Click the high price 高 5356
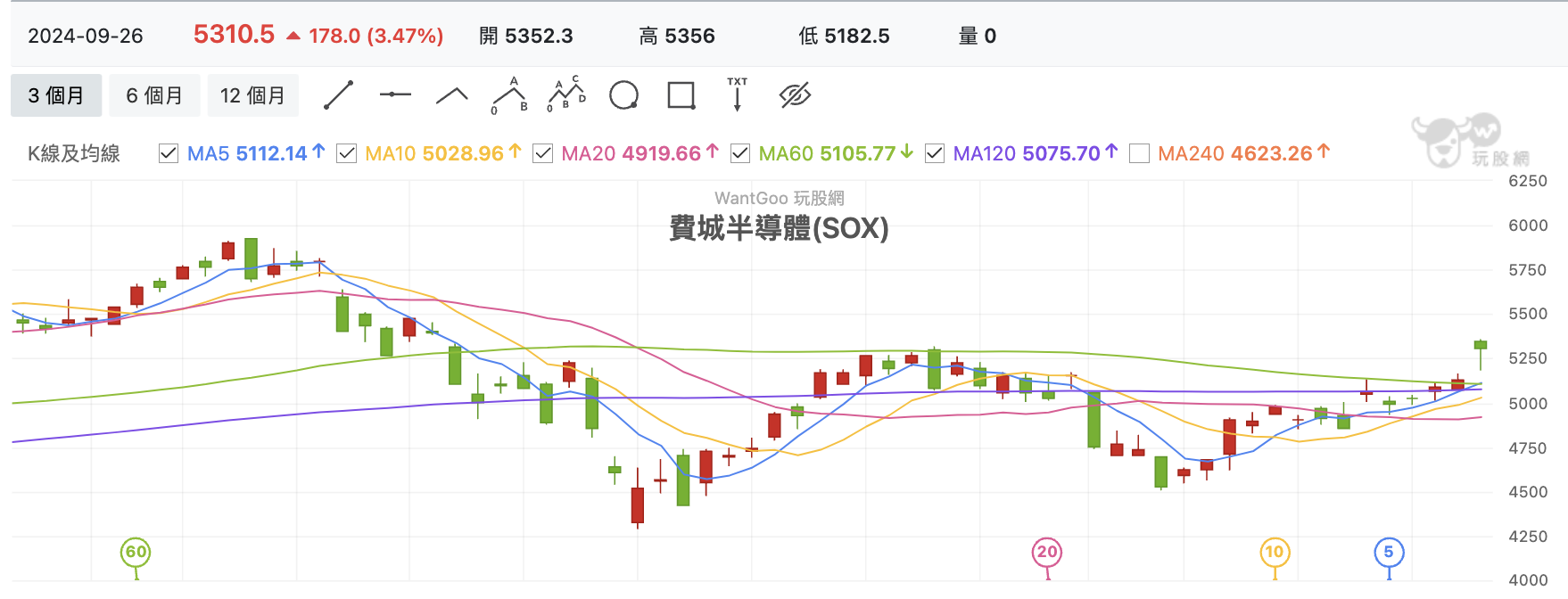The width and height of the screenshot is (1568, 599). pyautogui.click(x=677, y=36)
